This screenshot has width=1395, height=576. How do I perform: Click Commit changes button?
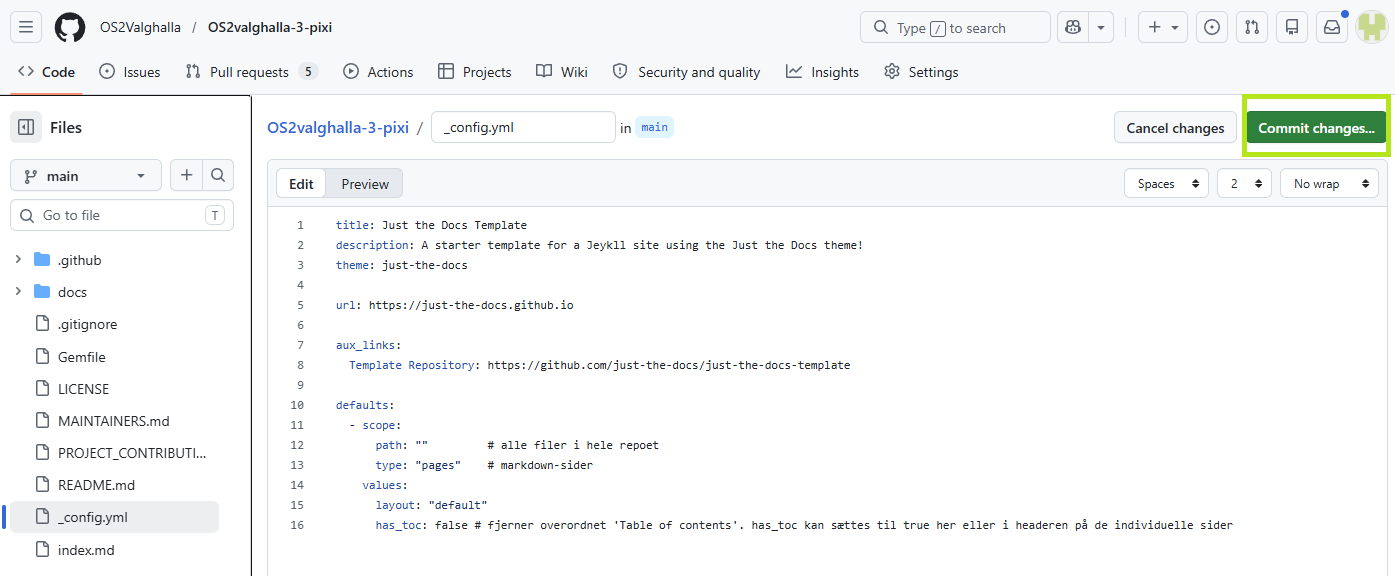pos(1316,128)
